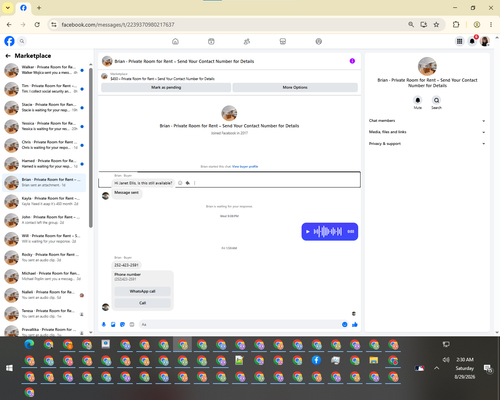Image resolution: width=500 pixels, height=400 pixels.
Task: Click the back arrow beside Marketplace
Action: (8, 56)
